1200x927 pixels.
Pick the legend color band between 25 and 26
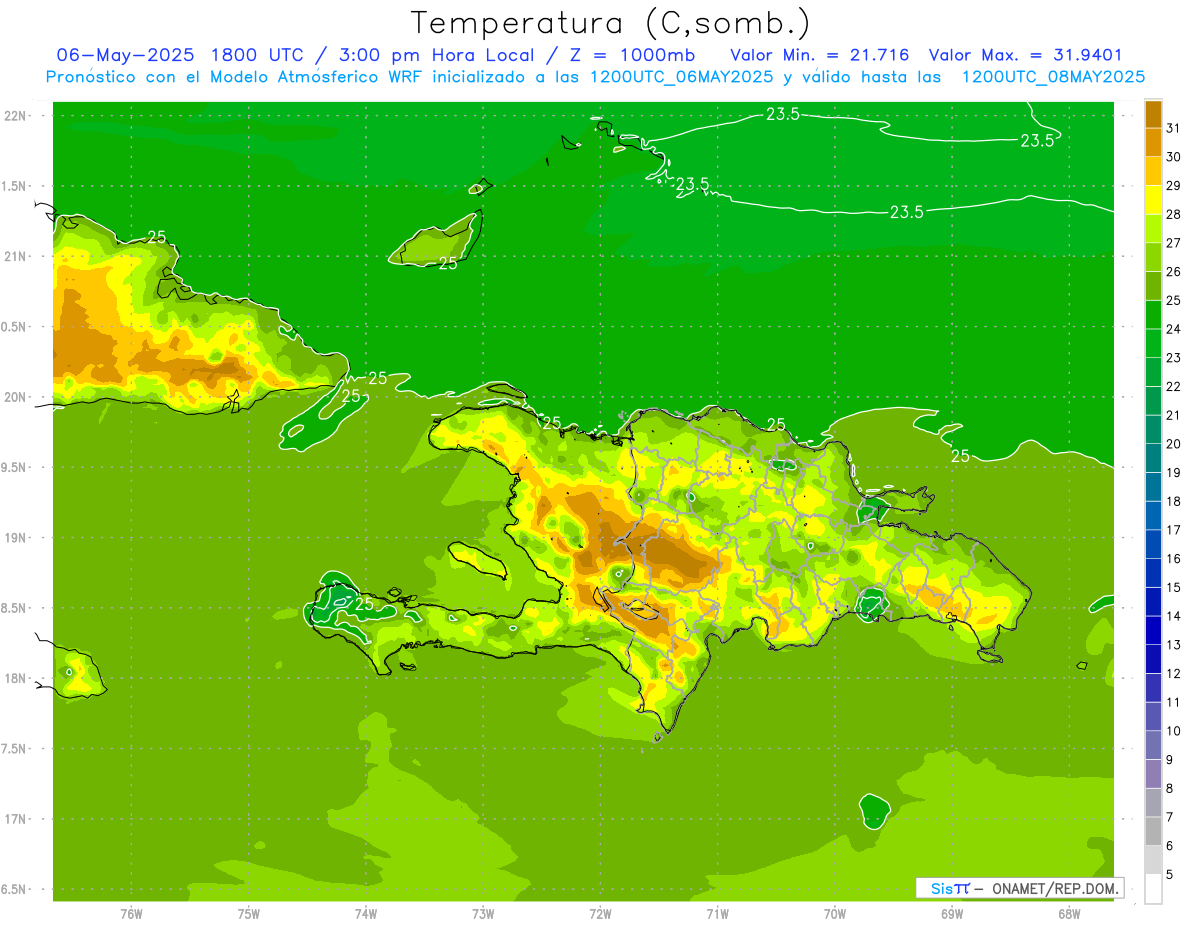click(1153, 286)
